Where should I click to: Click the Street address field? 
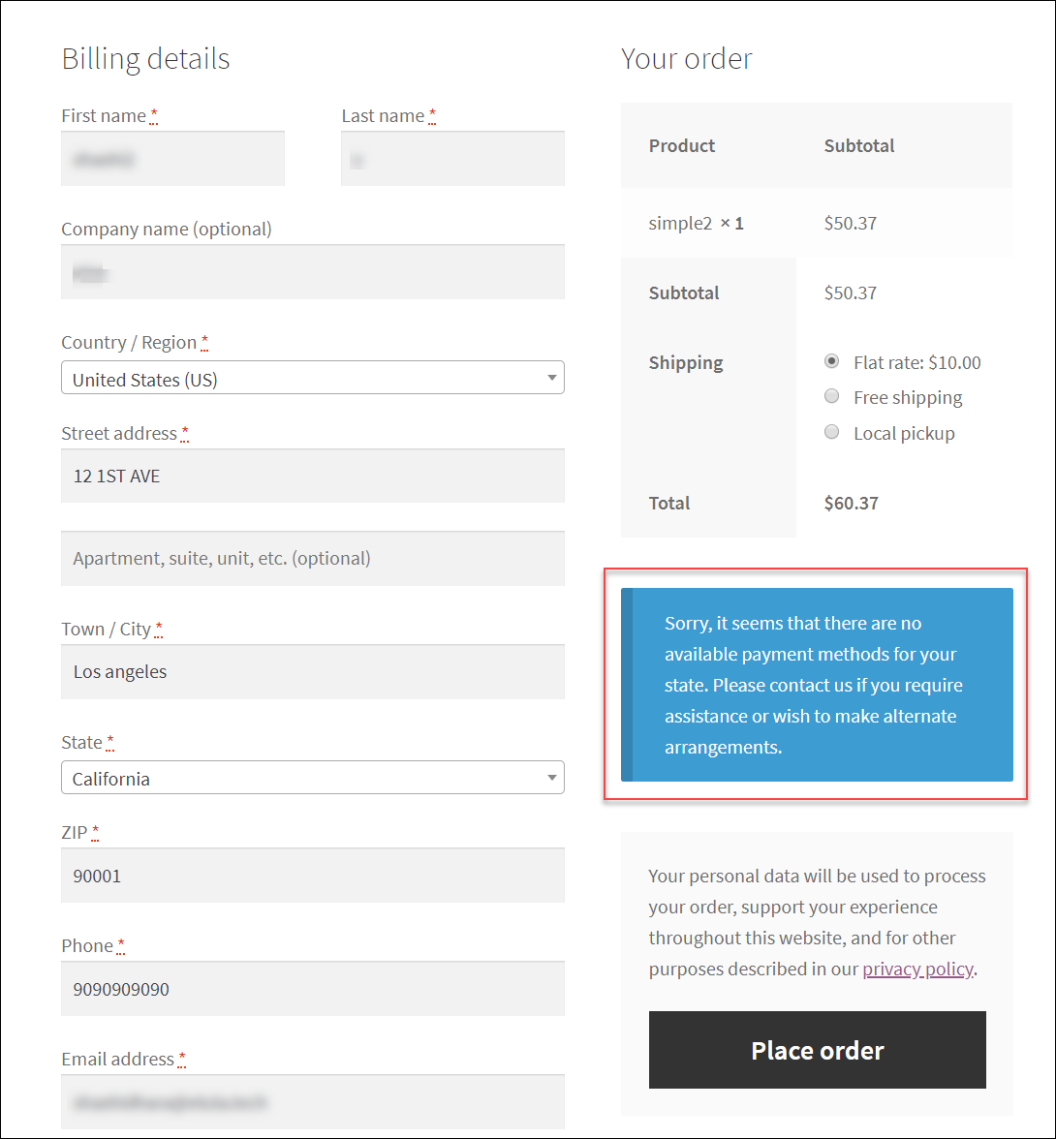[312, 476]
